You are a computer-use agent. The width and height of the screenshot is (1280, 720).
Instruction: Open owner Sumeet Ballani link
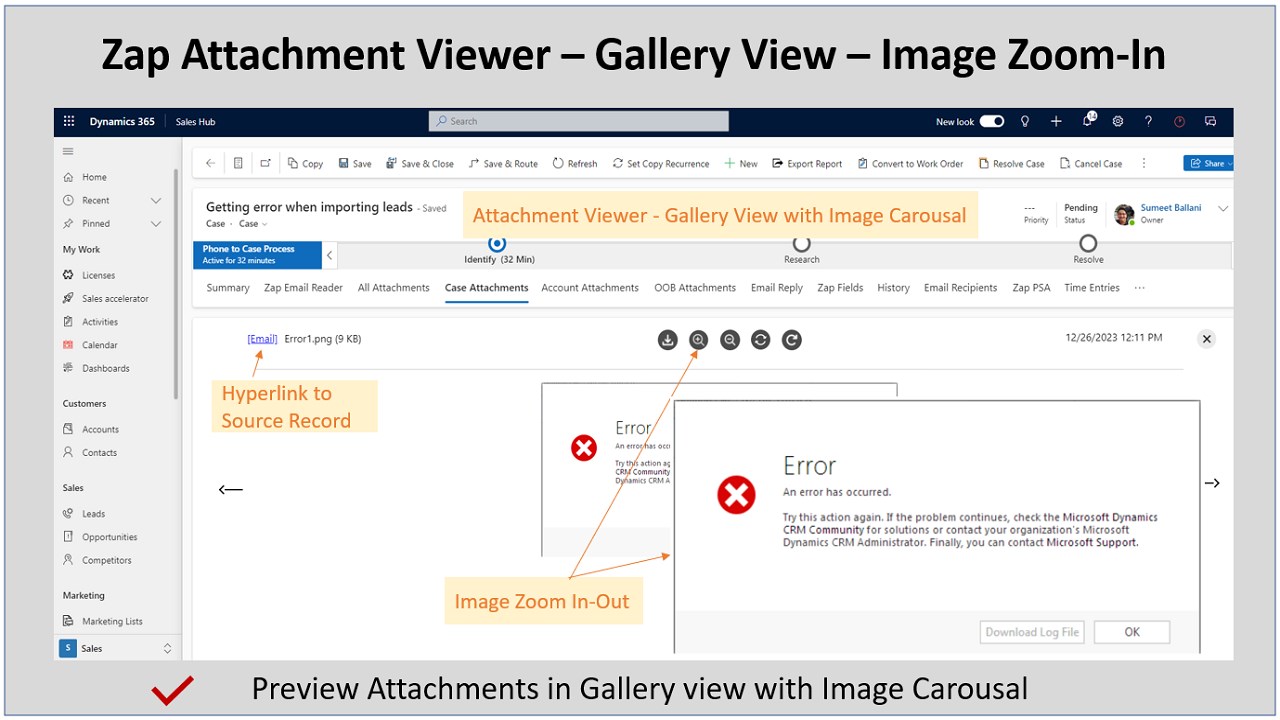(x=1171, y=208)
